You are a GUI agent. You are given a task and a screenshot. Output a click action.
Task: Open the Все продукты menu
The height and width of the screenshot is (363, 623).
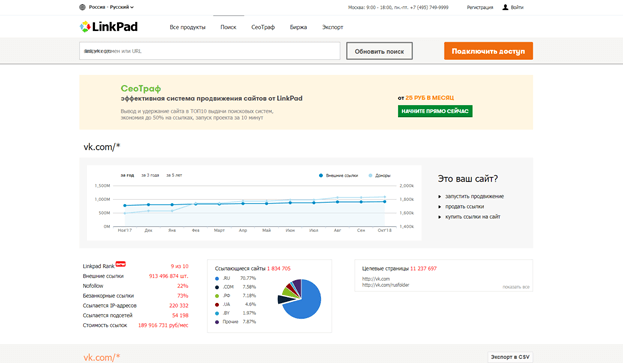pos(188,27)
